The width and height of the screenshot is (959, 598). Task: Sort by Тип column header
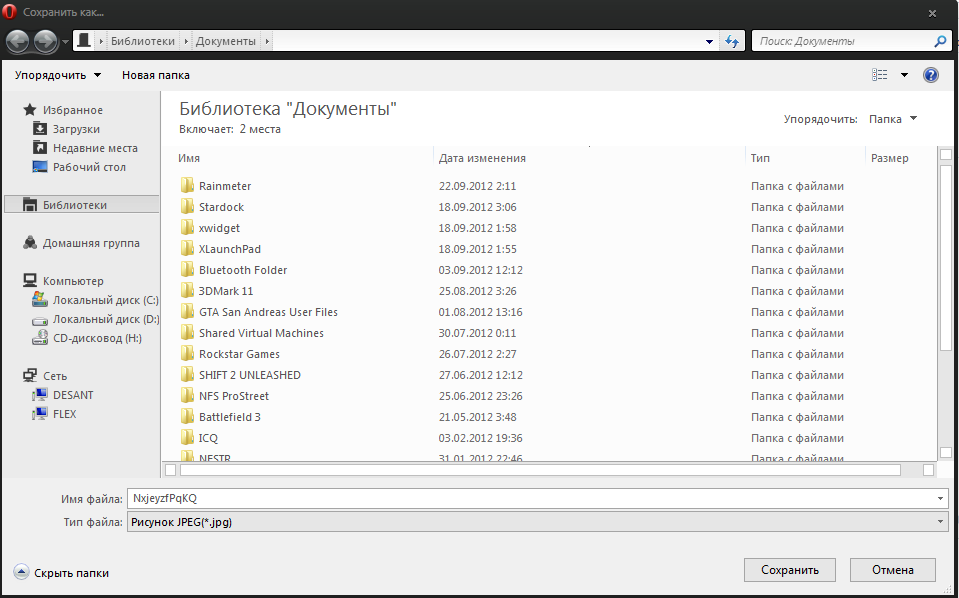click(760, 158)
